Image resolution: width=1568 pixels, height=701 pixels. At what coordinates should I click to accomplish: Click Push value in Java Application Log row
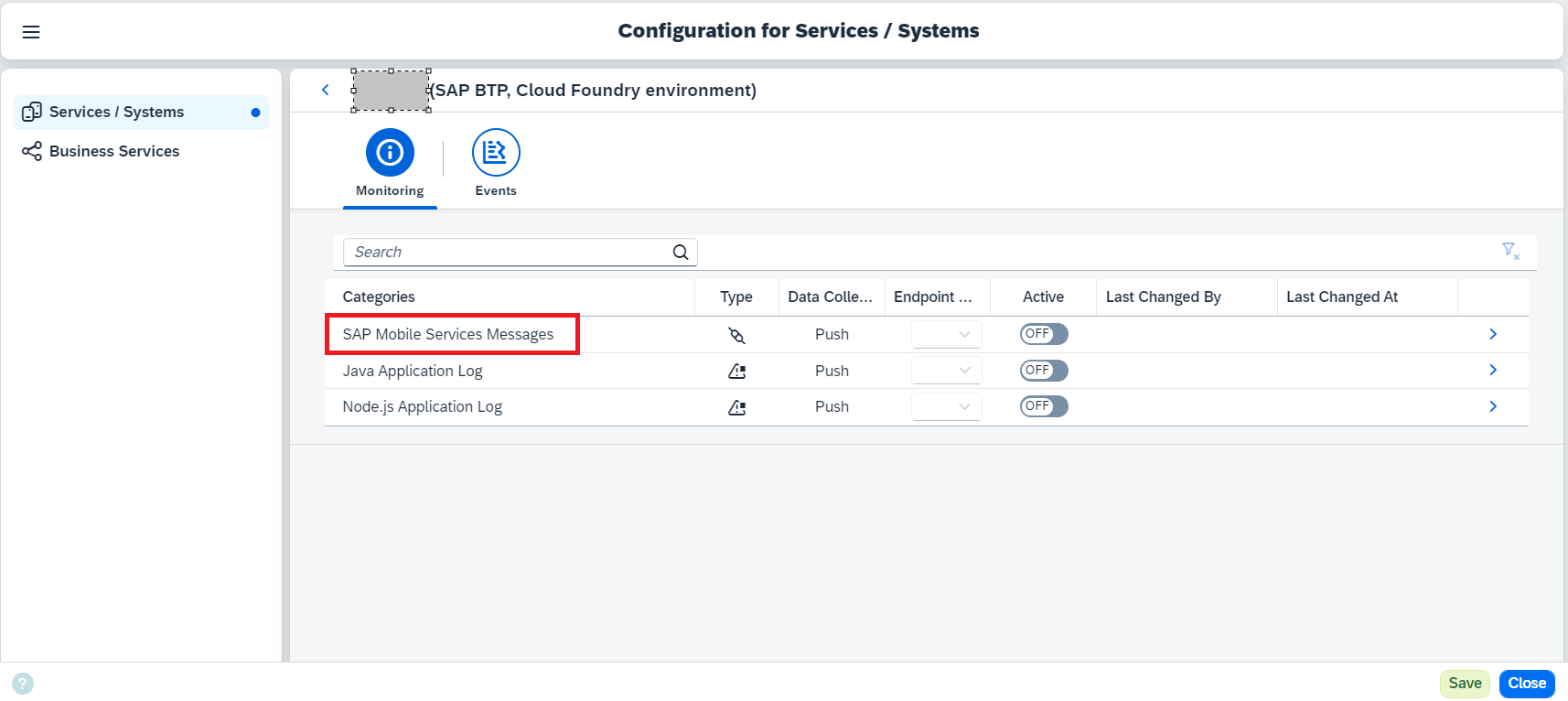point(832,371)
